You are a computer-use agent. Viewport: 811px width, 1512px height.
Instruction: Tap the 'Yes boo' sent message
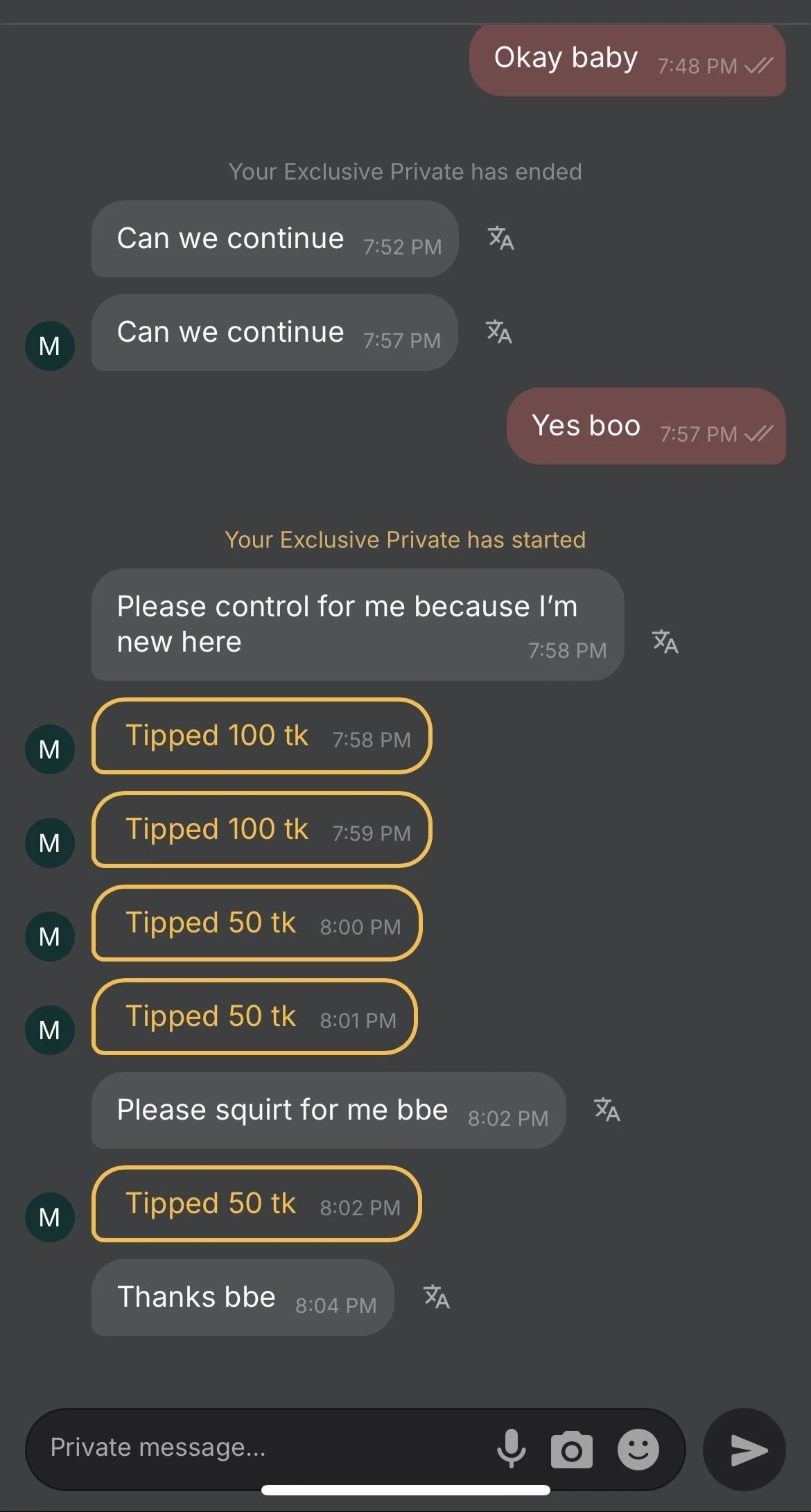[x=646, y=426]
